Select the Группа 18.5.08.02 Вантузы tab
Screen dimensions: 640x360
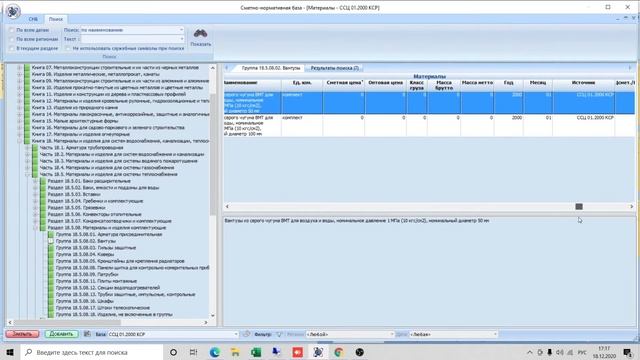(x=271, y=68)
